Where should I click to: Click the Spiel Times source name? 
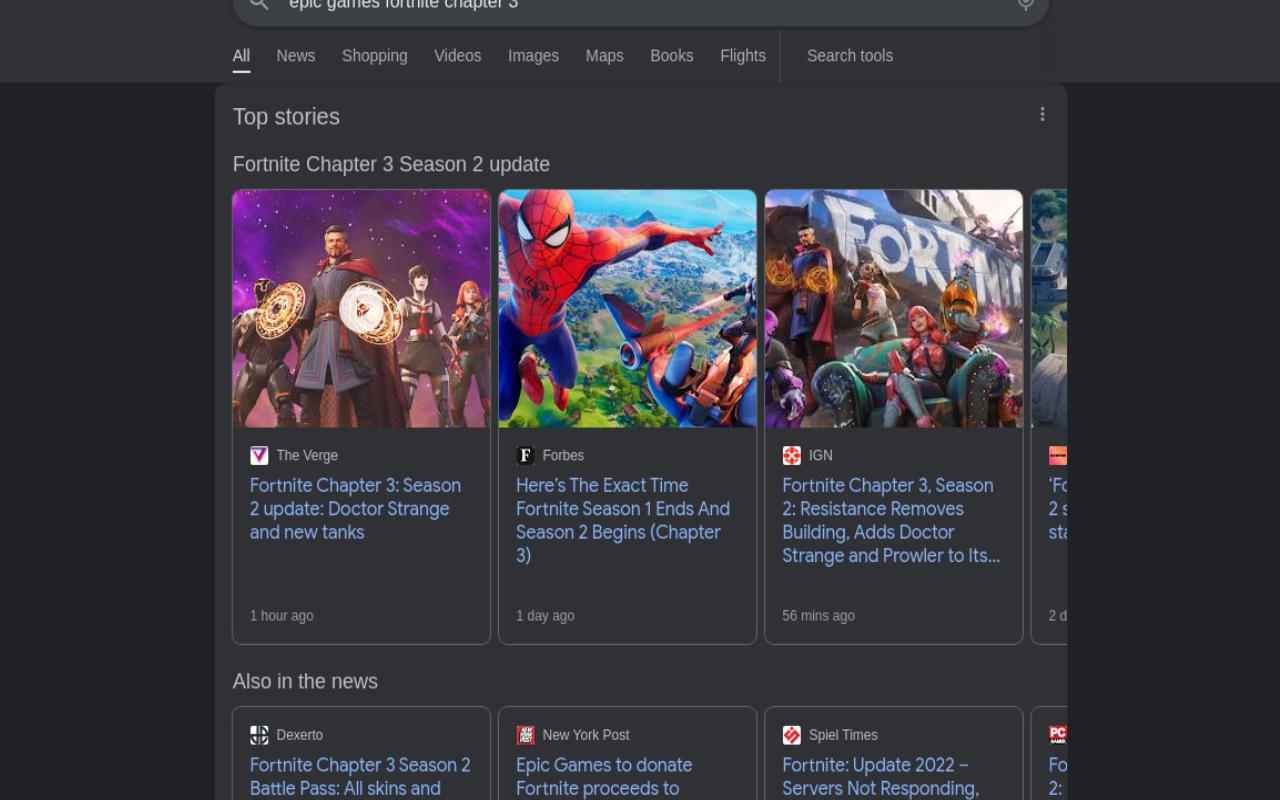coord(843,735)
